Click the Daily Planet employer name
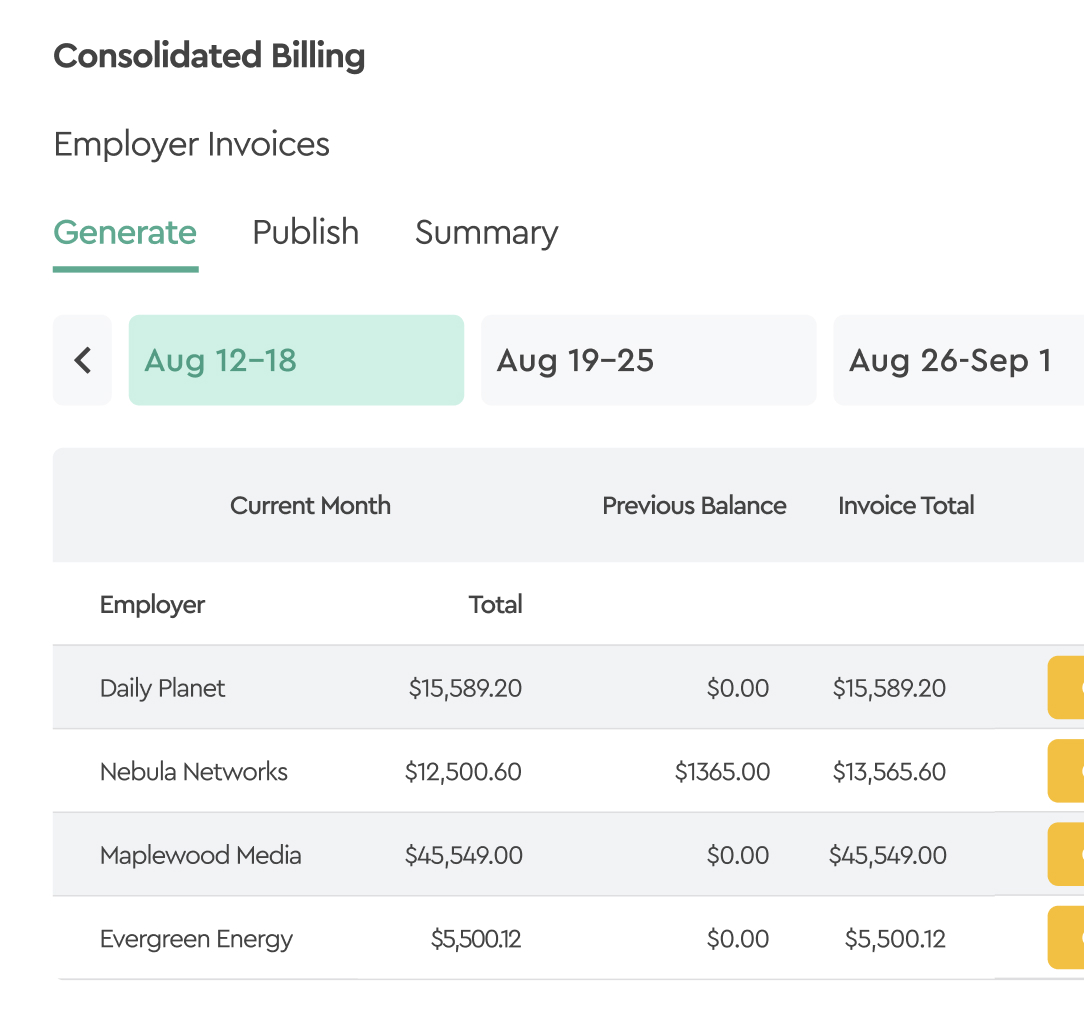This screenshot has width=1084, height=1011. [163, 688]
